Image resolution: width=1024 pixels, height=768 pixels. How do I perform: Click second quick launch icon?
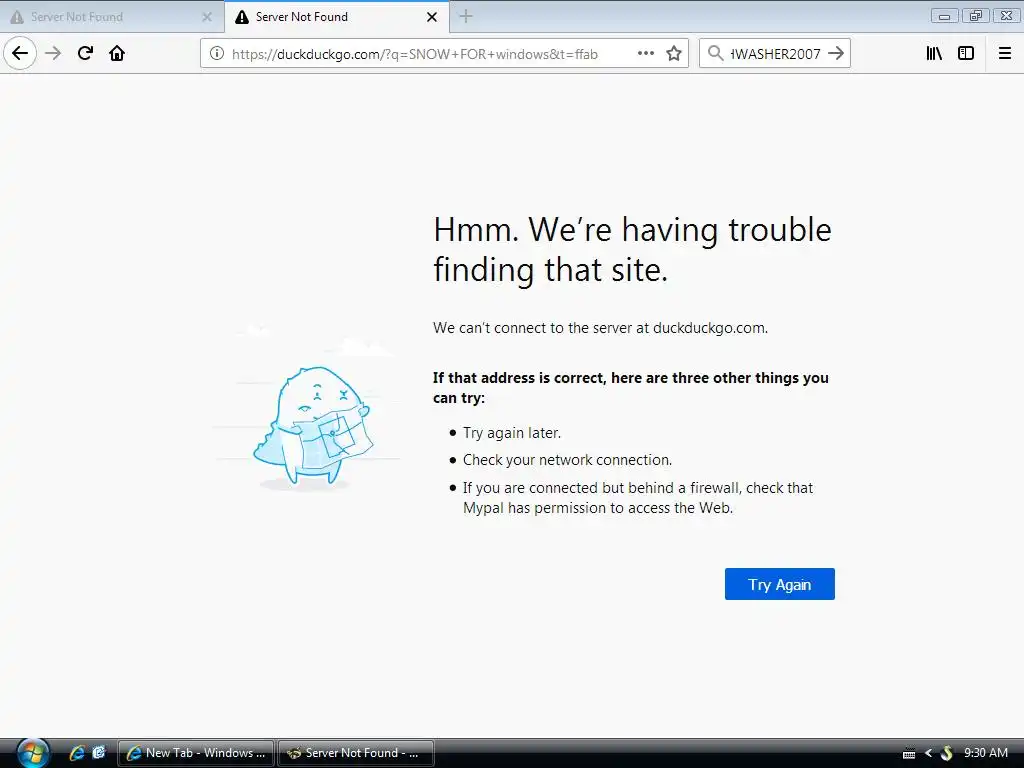[99, 752]
